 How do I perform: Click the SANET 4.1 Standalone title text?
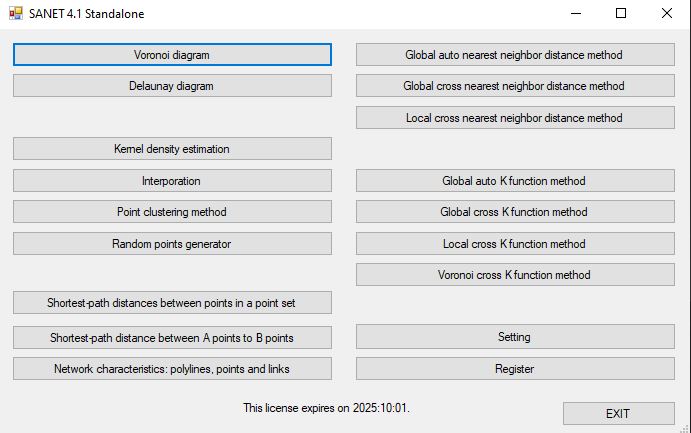87,14
